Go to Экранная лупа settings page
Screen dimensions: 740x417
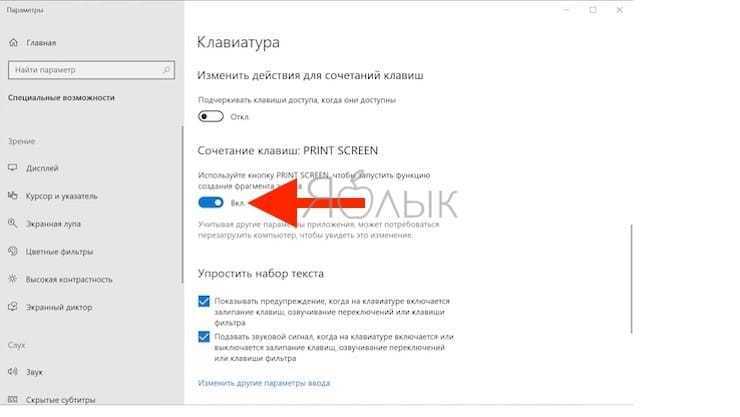(x=53, y=224)
